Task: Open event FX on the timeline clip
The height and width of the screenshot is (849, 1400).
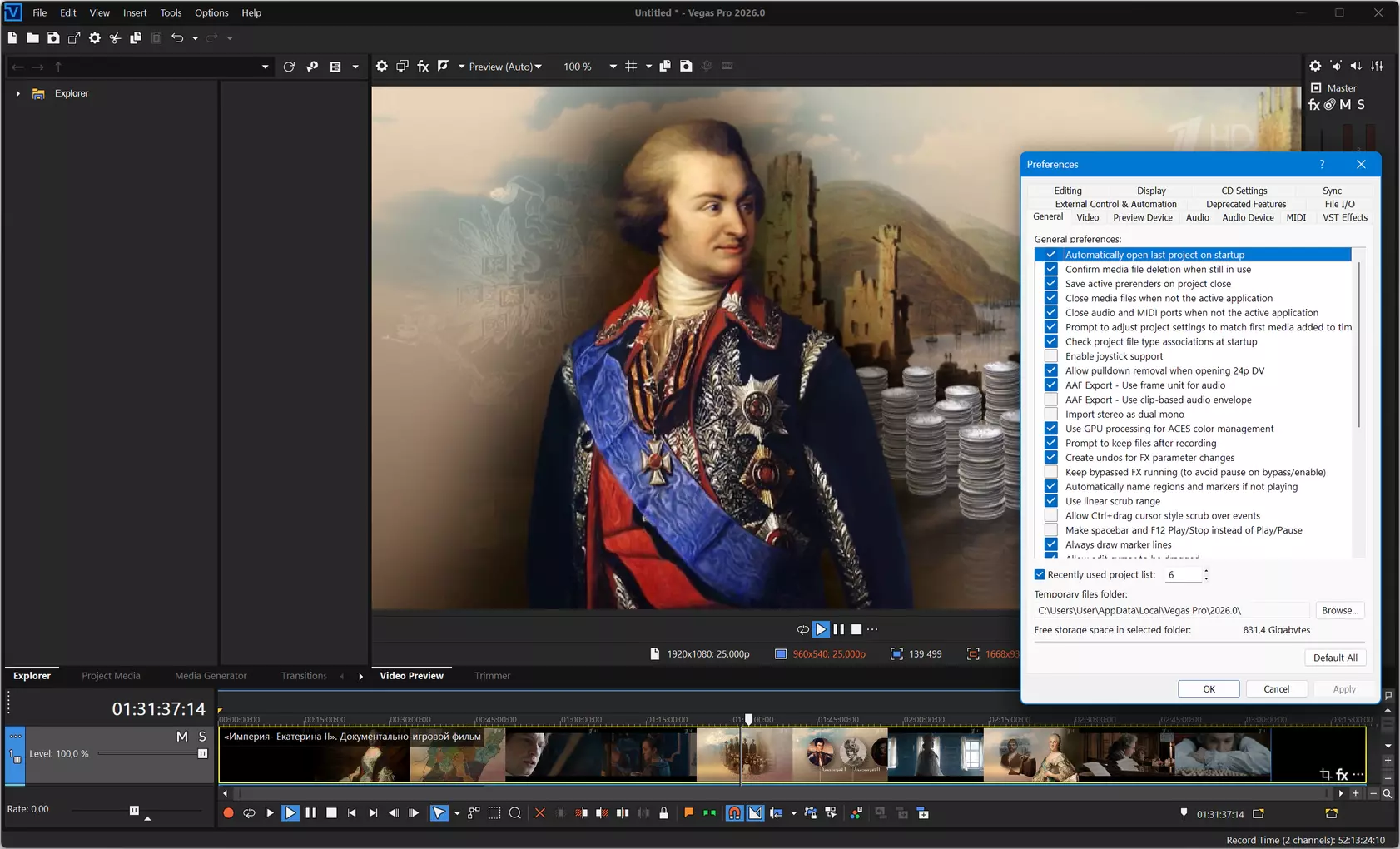Action: (x=1342, y=775)
